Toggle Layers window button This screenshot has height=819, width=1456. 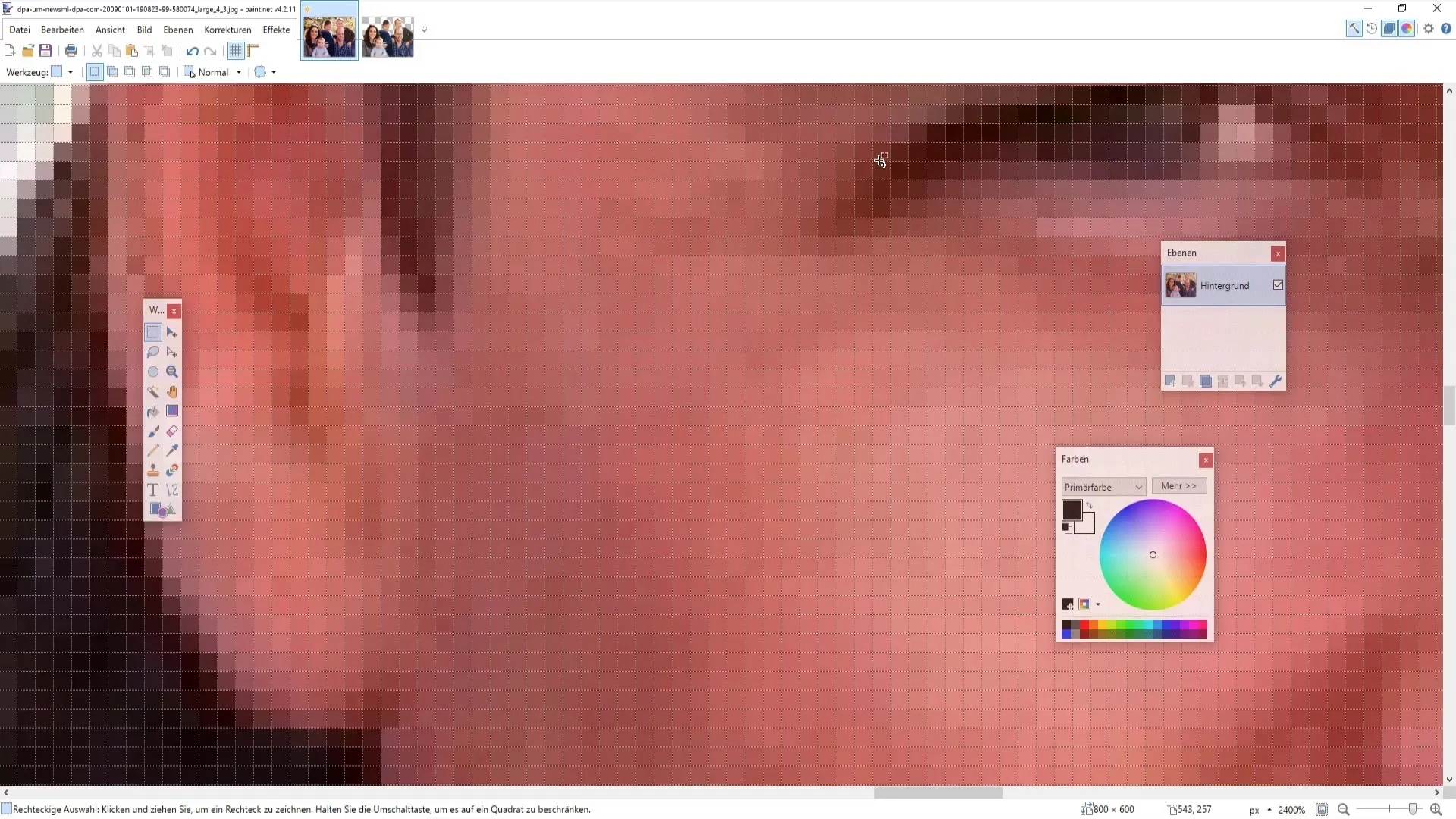[1389, 29]
